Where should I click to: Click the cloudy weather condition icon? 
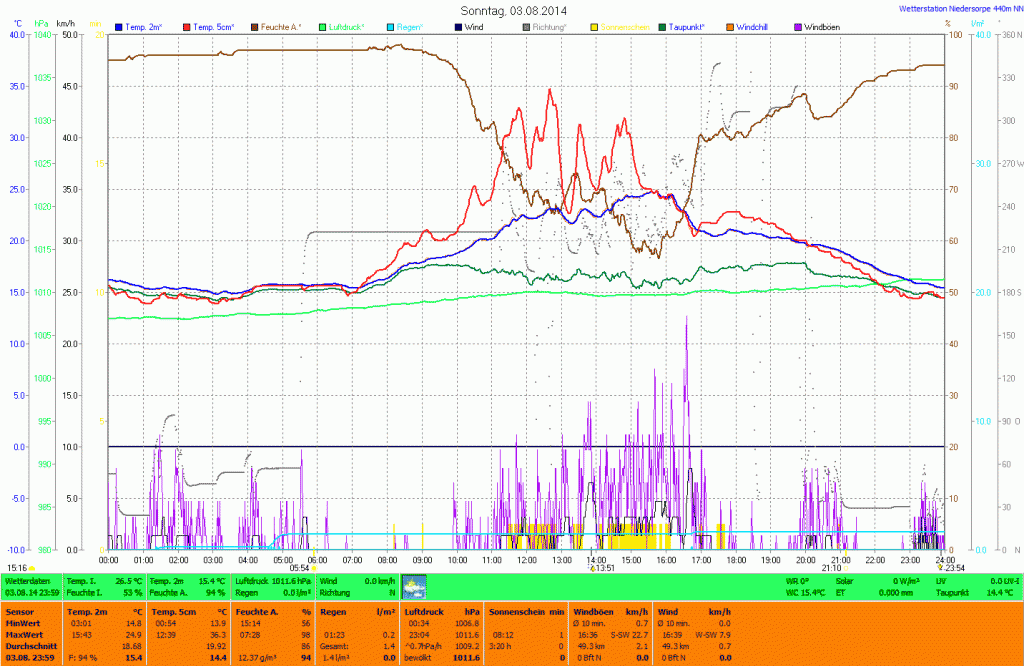414,586
